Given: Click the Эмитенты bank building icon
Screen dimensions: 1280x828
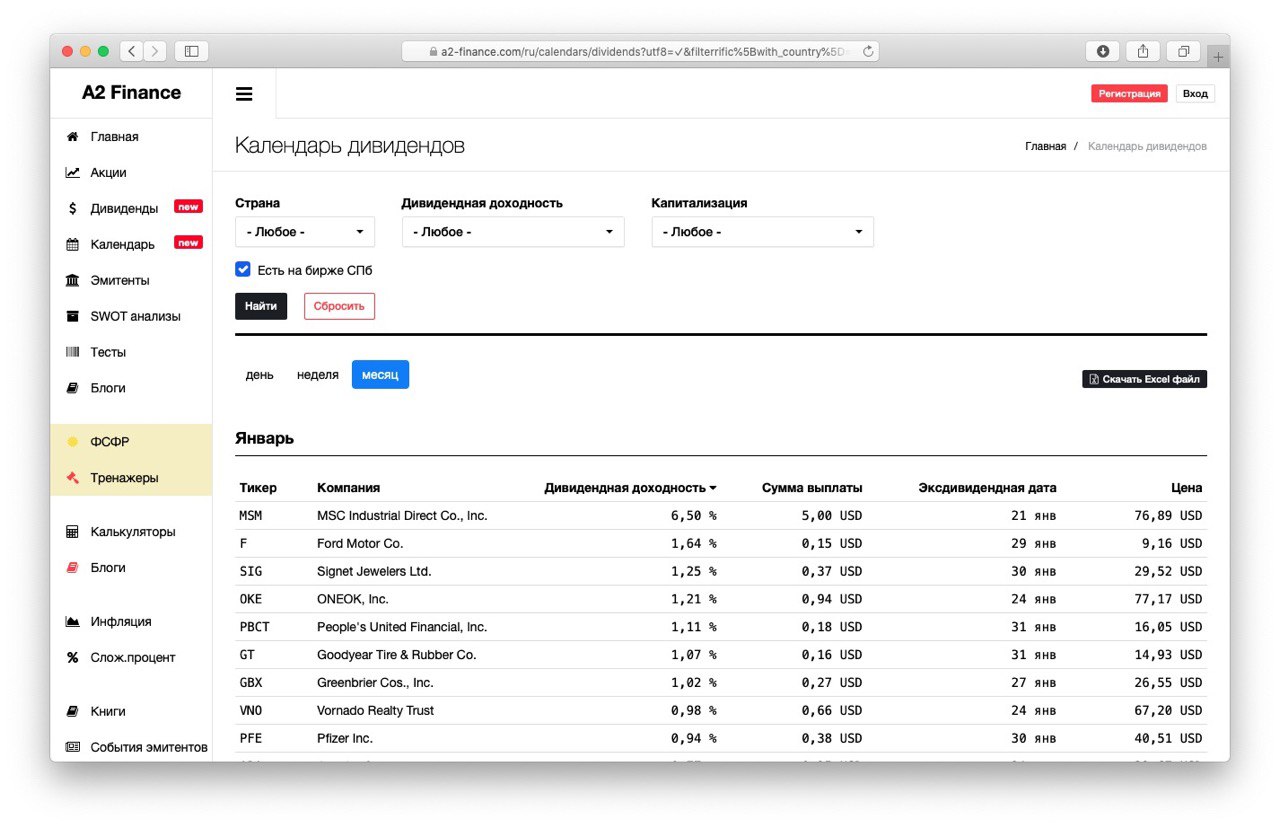Looking at the screenshot, I should click(72, 281).
